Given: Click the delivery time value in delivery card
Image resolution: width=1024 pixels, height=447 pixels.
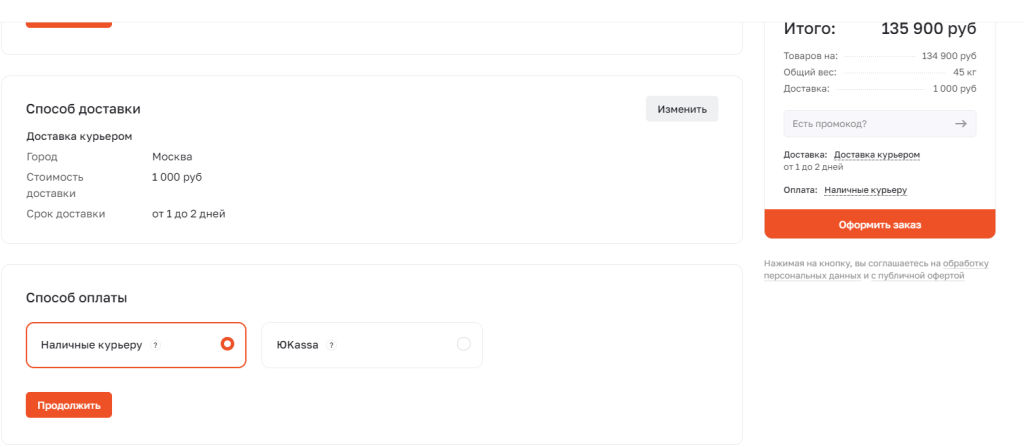Looking at the screenshot, I should coord(189,213).
